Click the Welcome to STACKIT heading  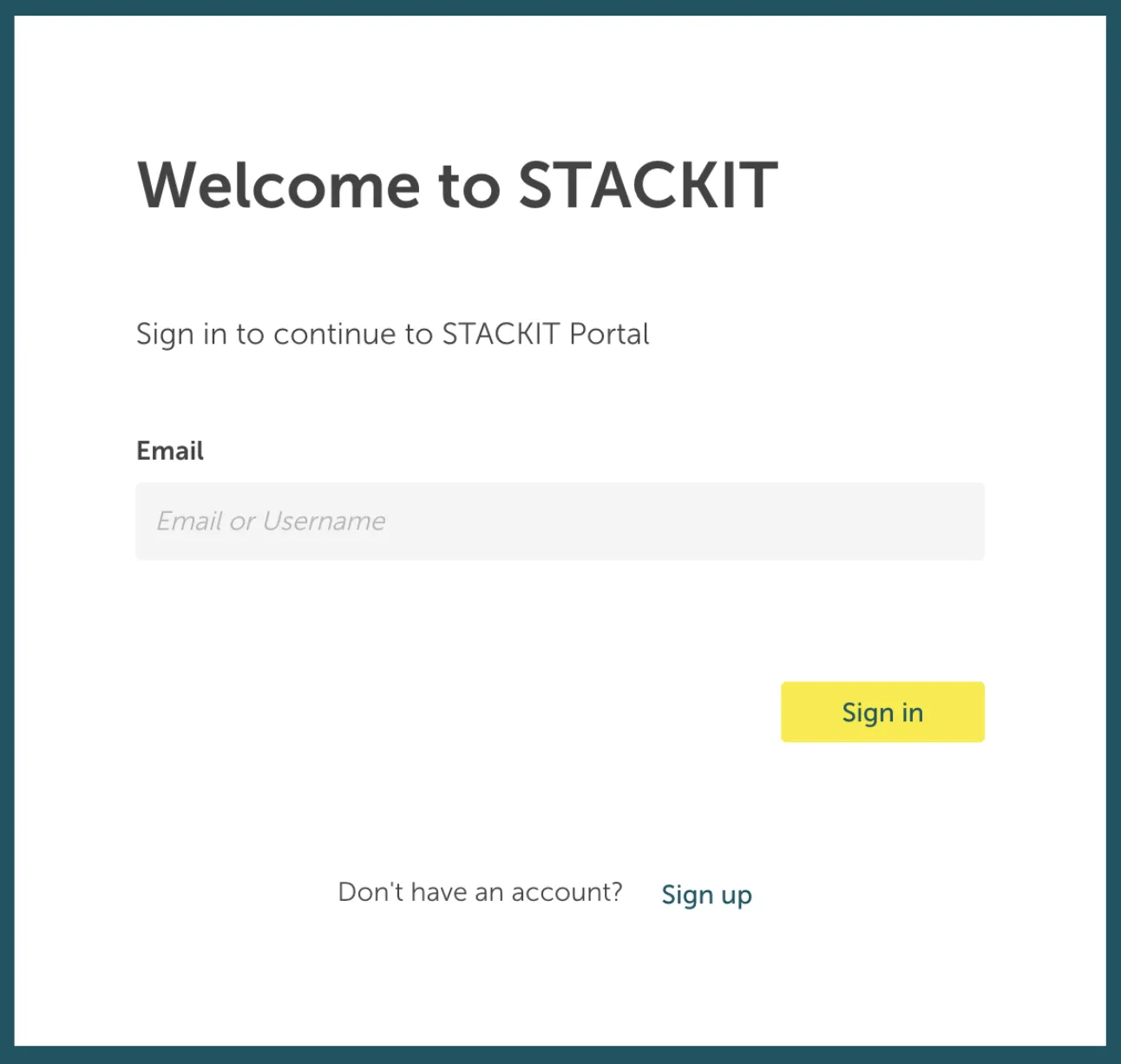(457, 184)
